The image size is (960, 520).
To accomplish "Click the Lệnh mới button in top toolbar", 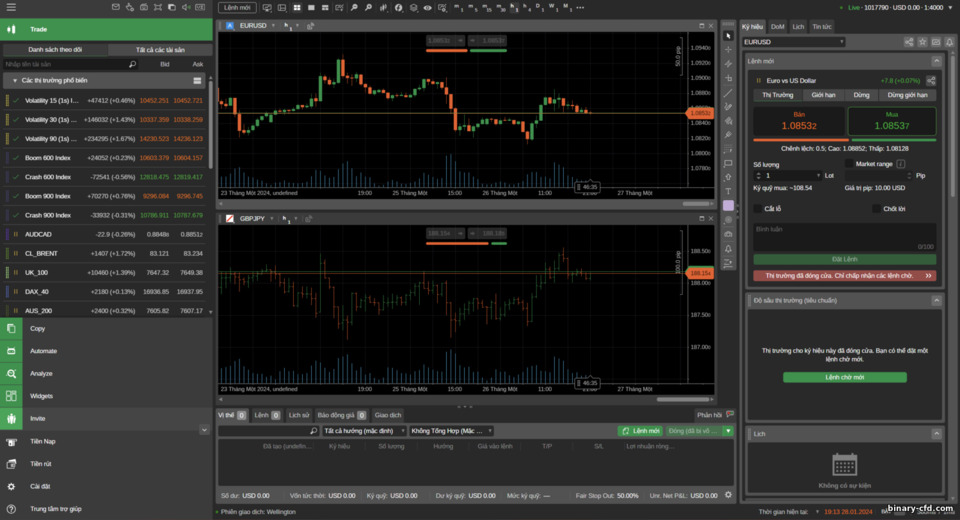I will (x=237, y=7).
